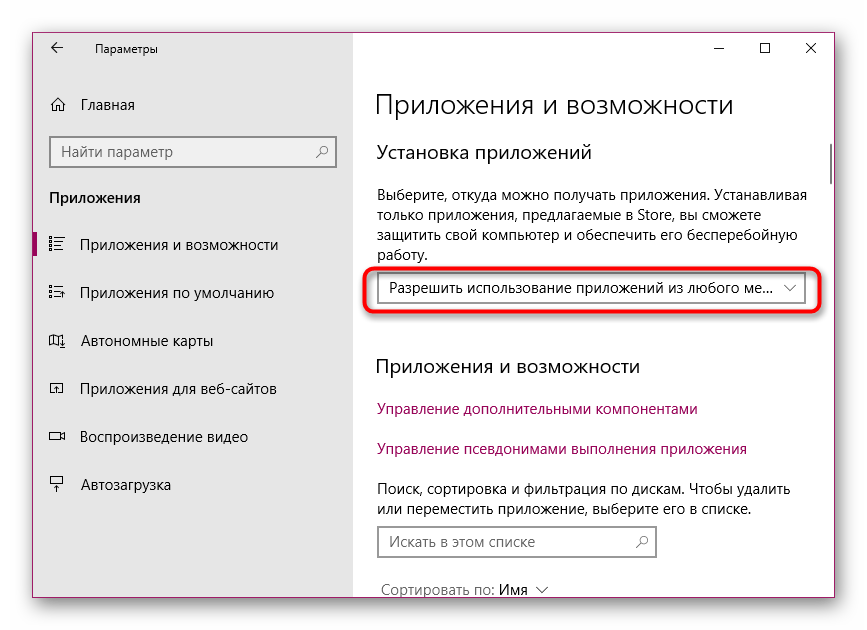Open the Сортировать по: Имя dropdown

(x=464, y=590)
